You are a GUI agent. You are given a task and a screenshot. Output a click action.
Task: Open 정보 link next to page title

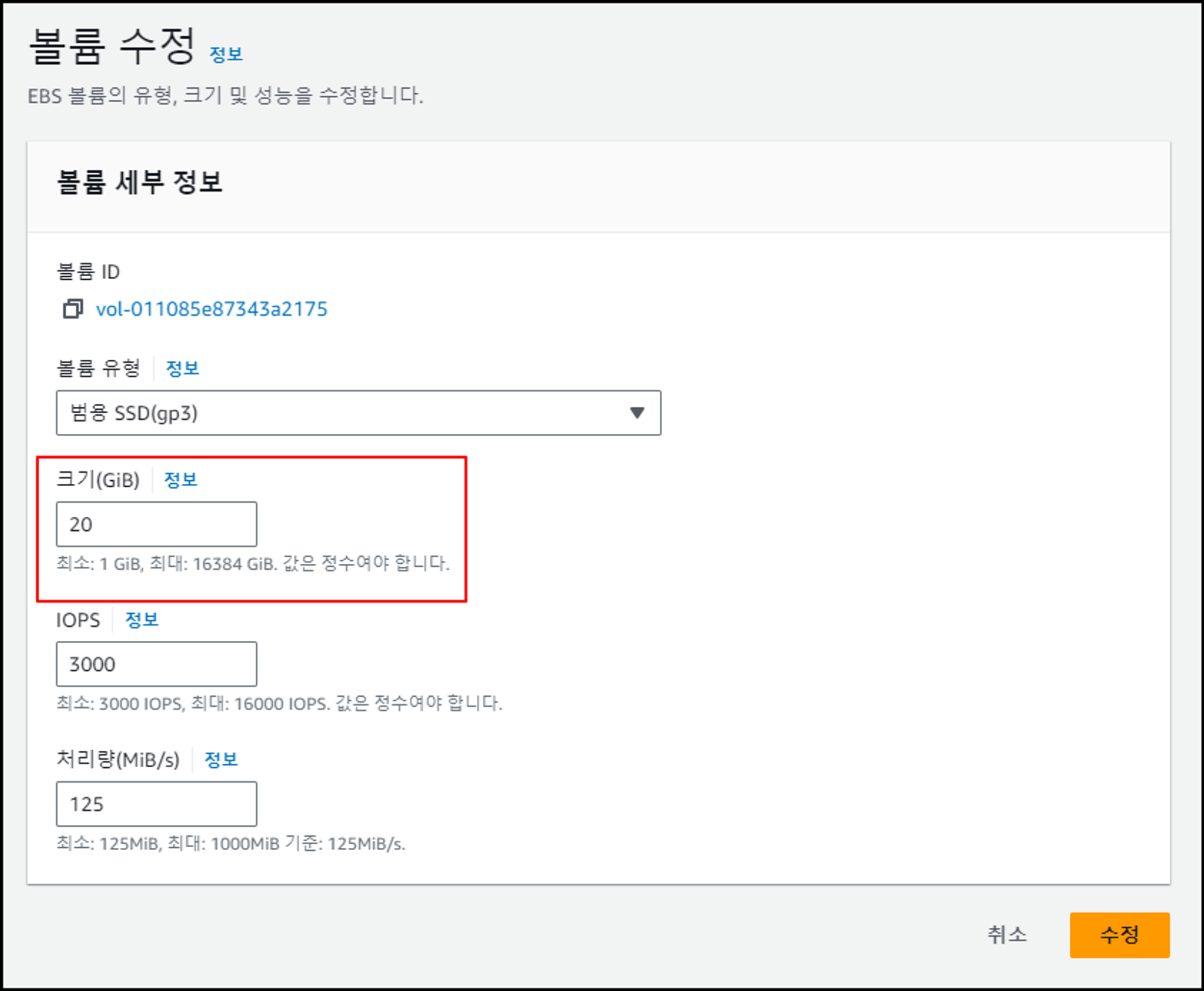click(x=226, y=55)
